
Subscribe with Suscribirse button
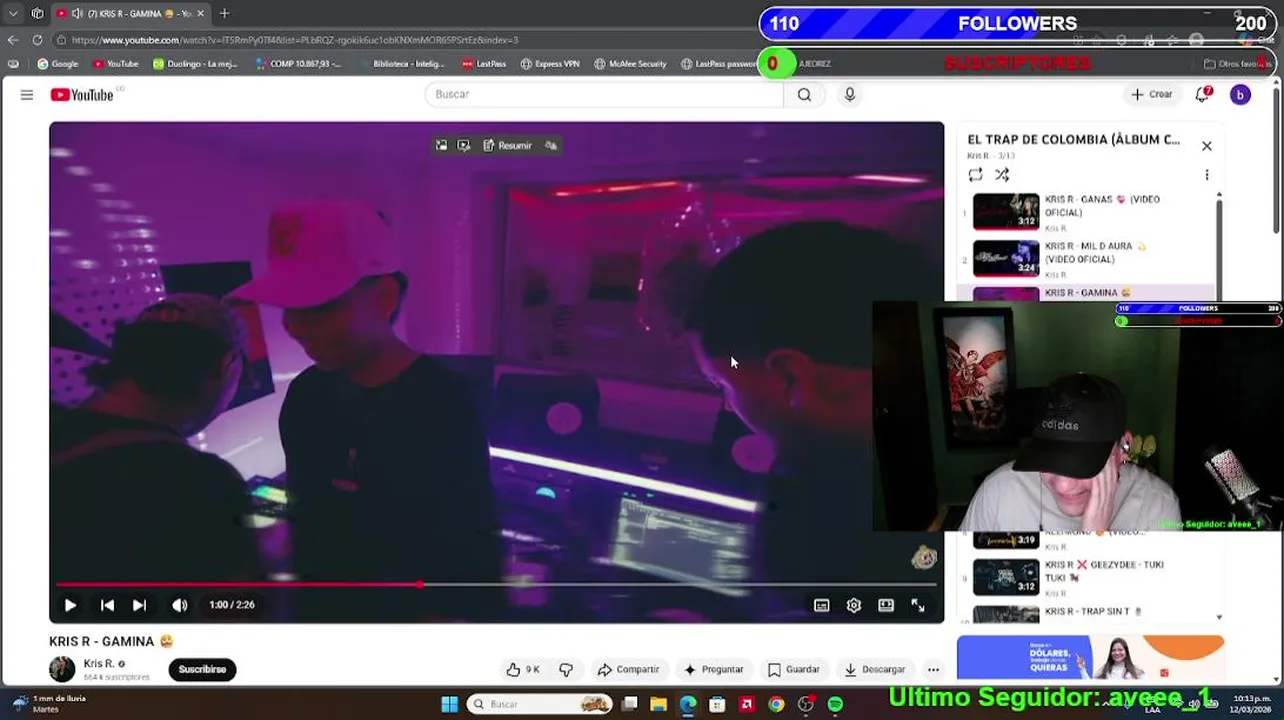[x=202, y=669]
